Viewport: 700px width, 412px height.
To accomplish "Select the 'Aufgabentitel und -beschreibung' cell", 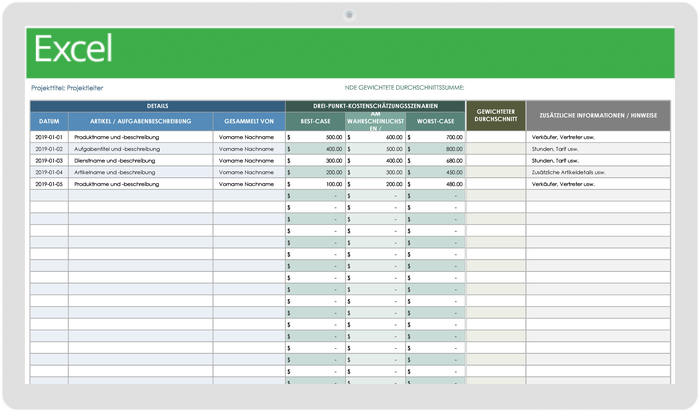I will tap(141, 149).
